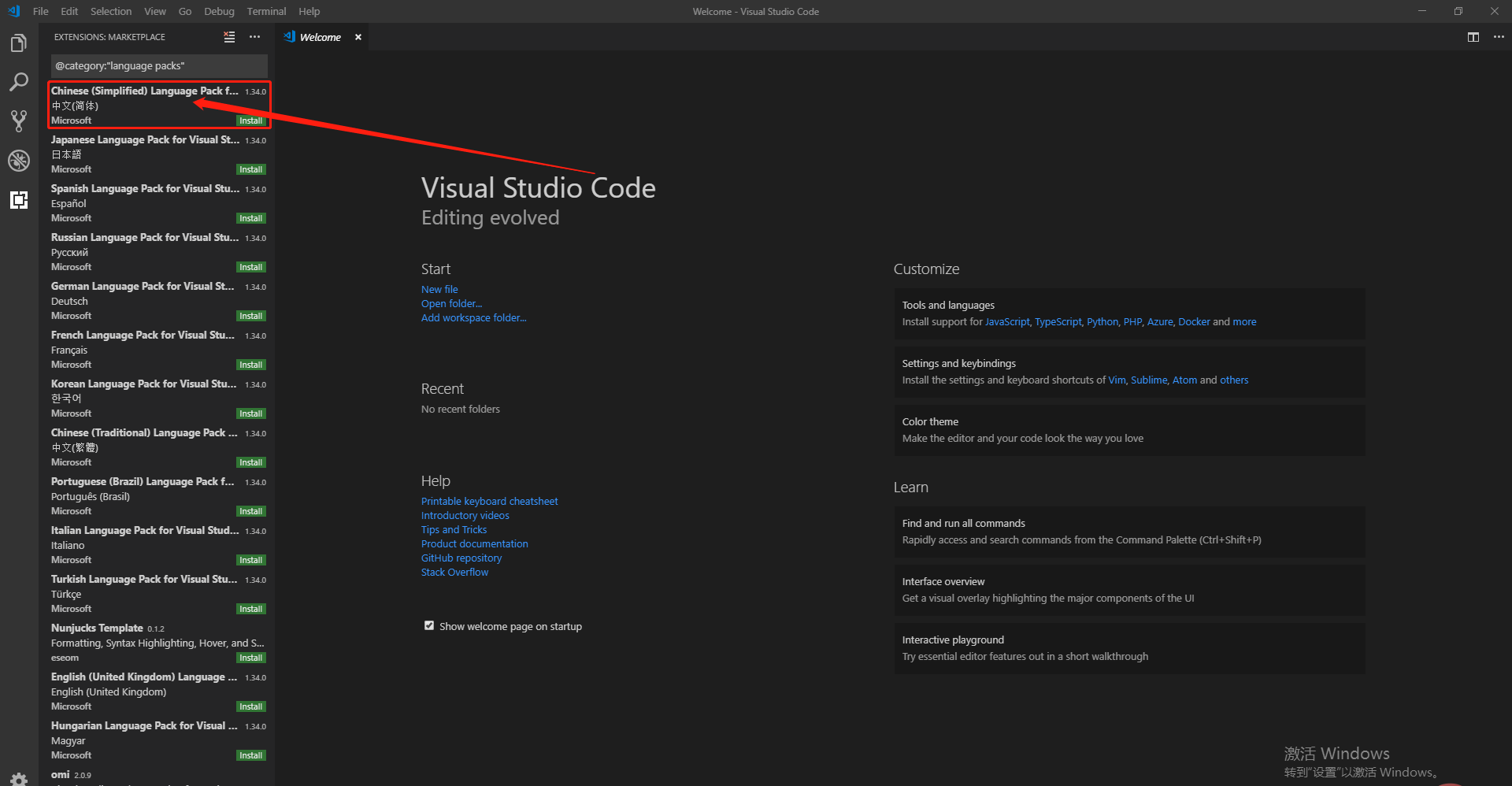This screenshot has height=786, width=1512.
Task: Open Find and run all commands
Action: point(1129,532)
